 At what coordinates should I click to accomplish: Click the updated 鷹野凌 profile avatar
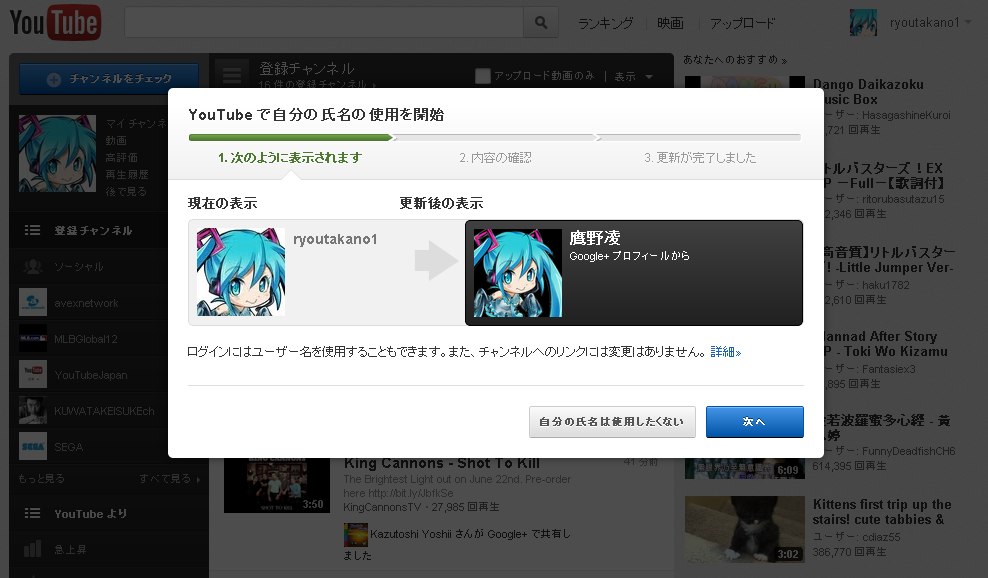(x=518, y=273)
